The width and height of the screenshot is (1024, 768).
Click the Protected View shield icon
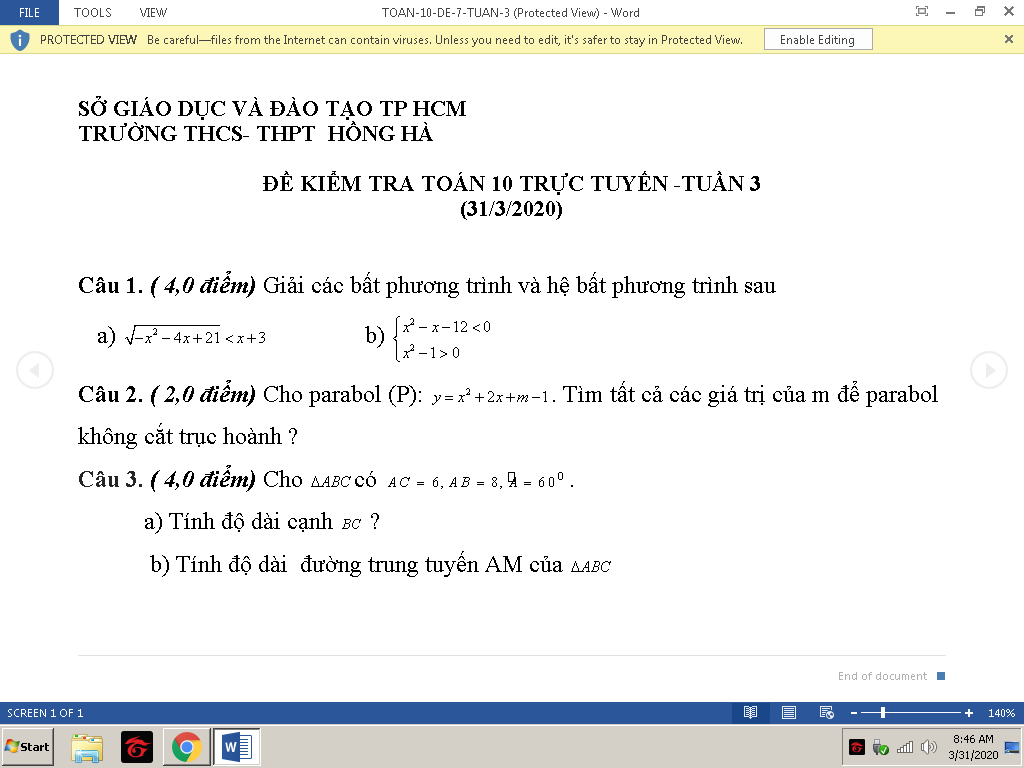point(20,40)
